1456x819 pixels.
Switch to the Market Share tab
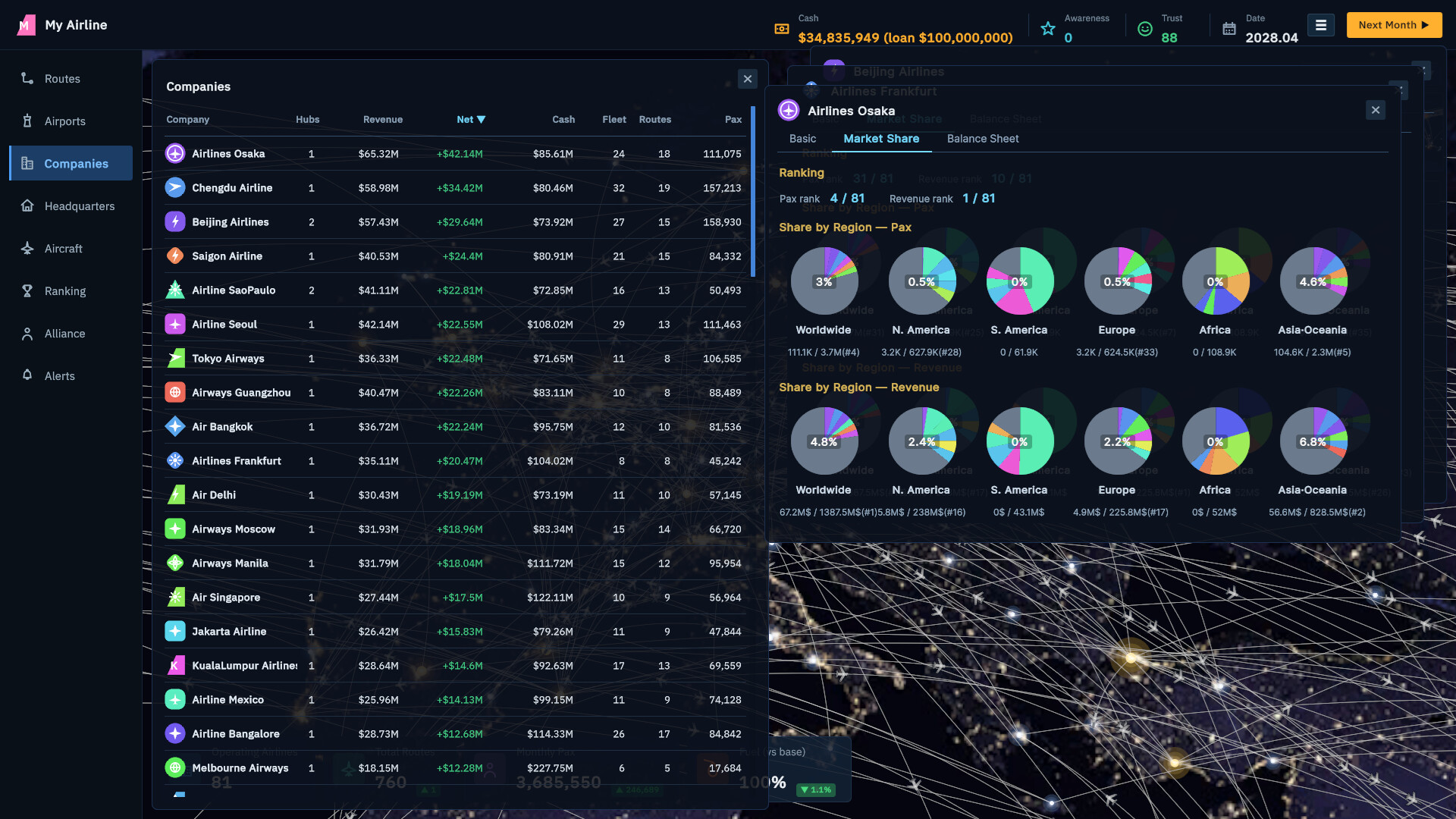point(881,139)
